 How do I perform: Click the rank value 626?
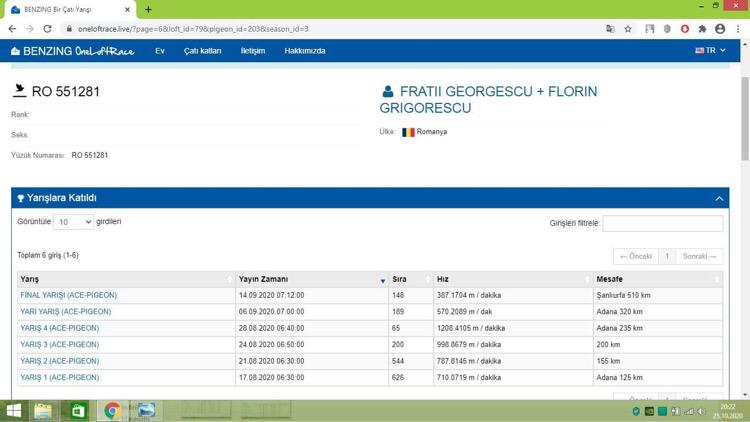[398, 378]
